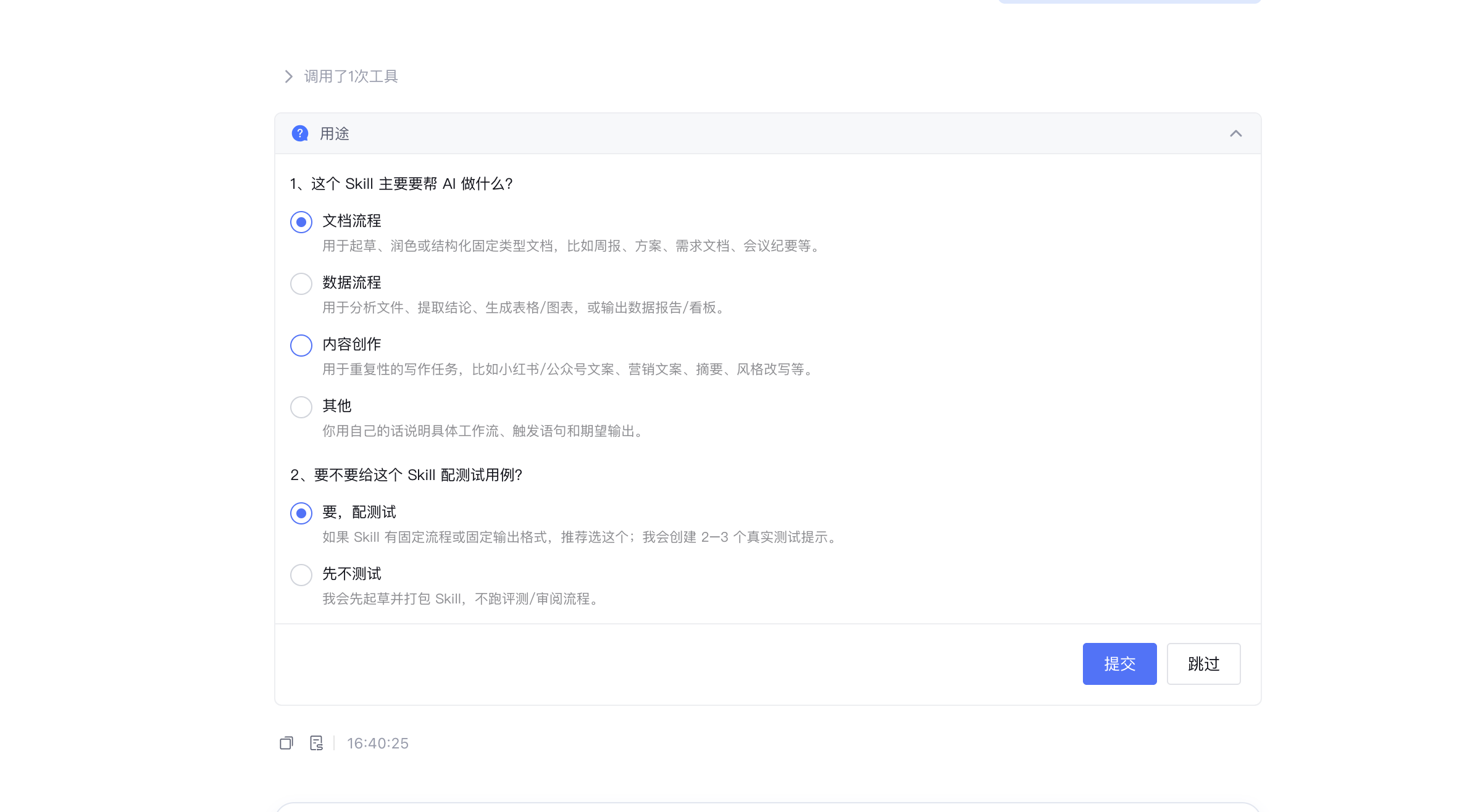This screenshot has width=1462, height=812.
Task: Click the 用途 header title
Action: 335,134
